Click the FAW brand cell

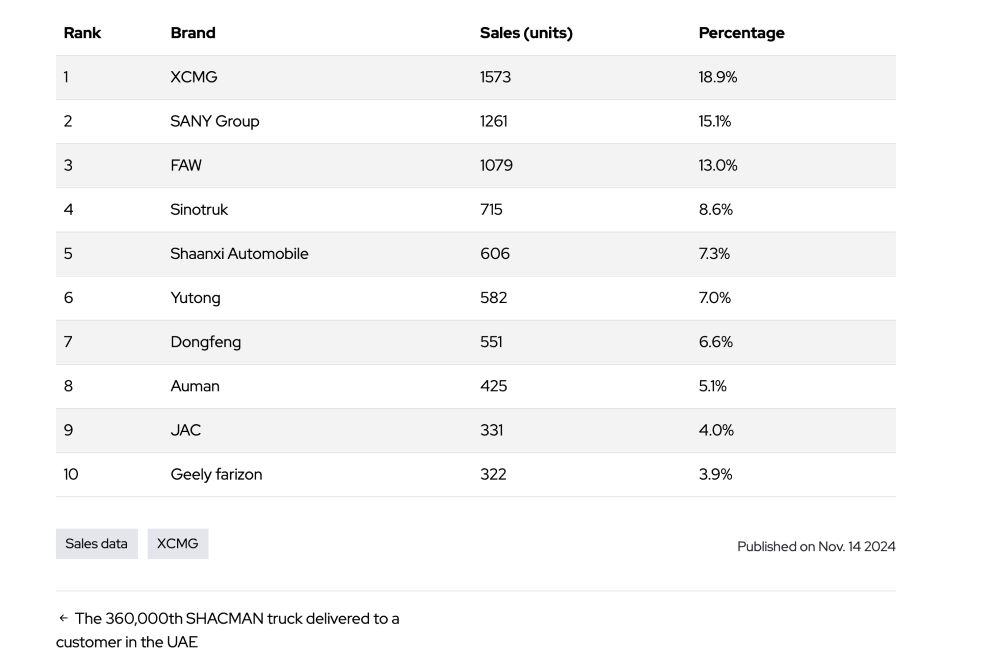click(x=186, y=165)
